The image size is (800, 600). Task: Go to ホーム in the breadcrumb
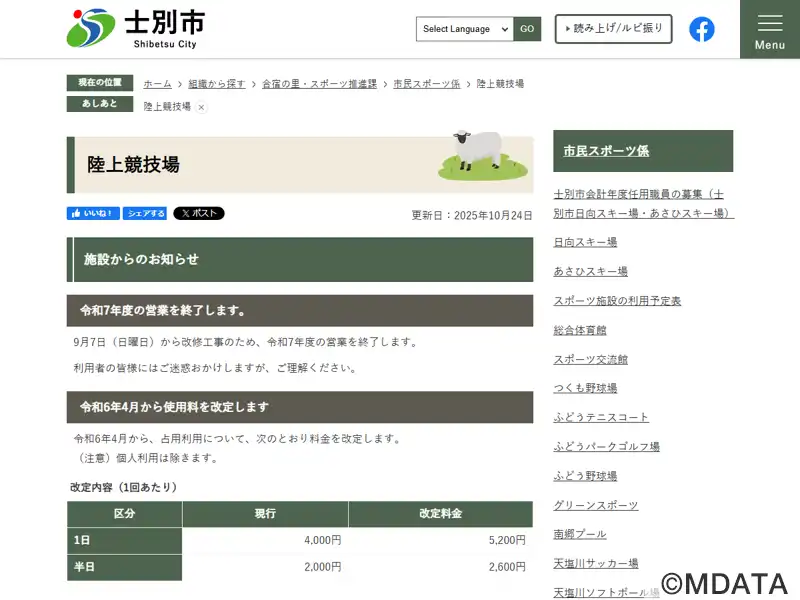click(x=157, y=84)
